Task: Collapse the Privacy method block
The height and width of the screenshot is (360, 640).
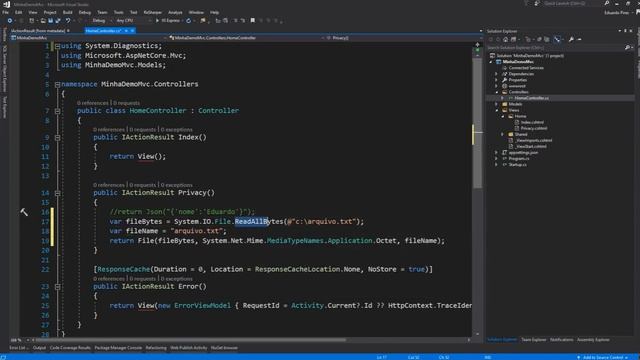Action: [x=58, y=193]
